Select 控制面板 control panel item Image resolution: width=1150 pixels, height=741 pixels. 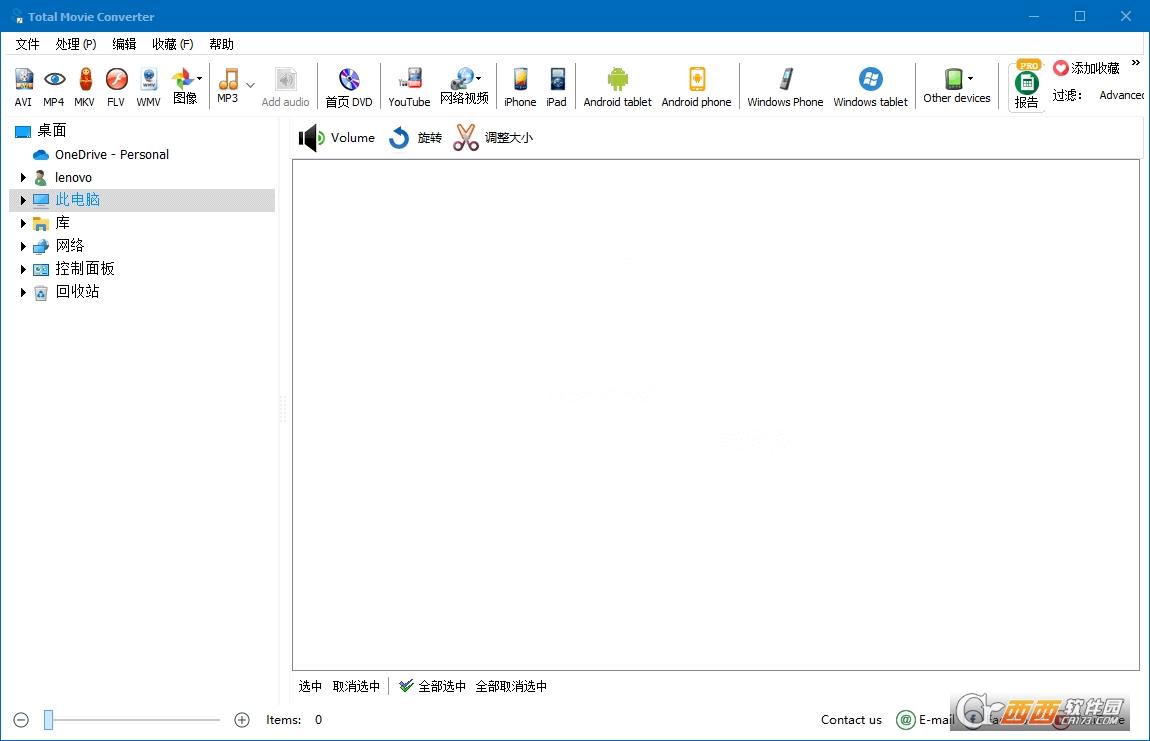(85, 269)
